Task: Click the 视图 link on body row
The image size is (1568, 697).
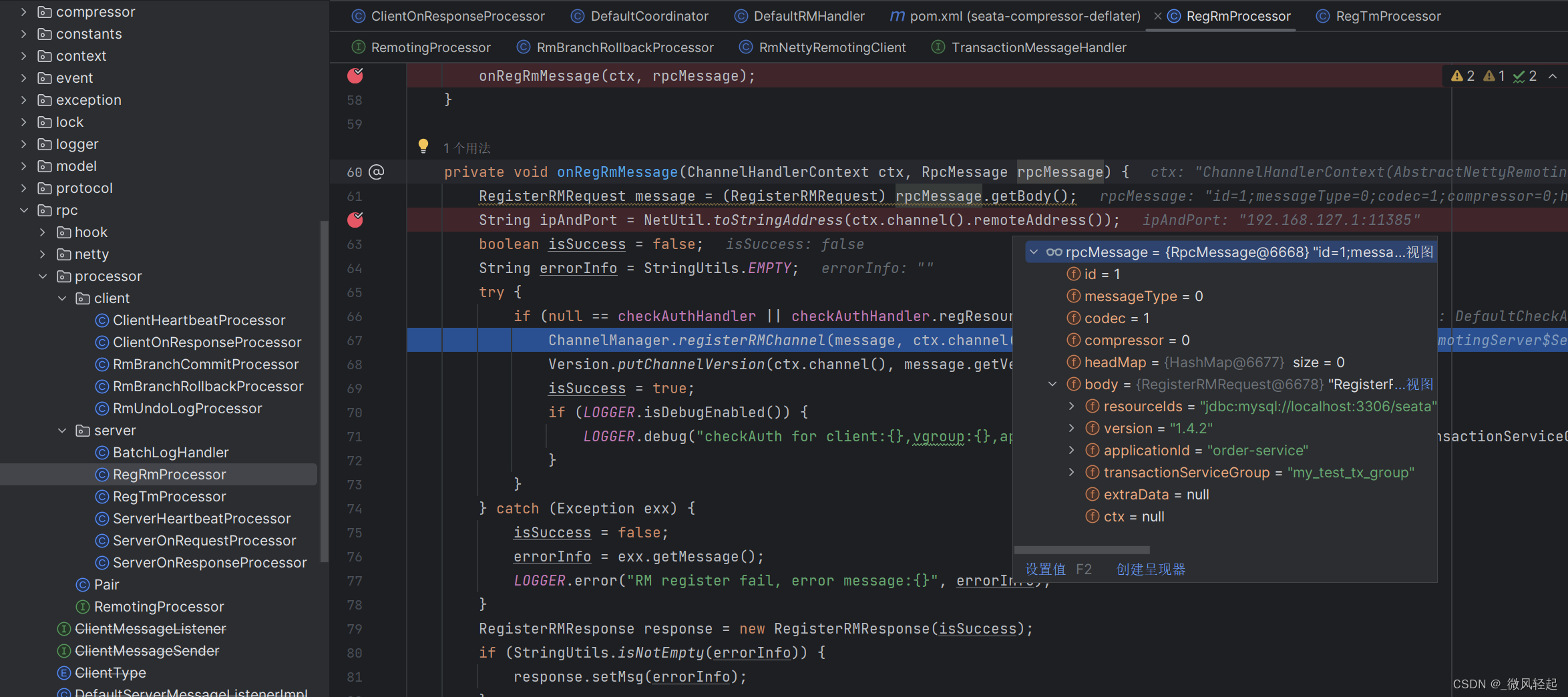Action: pos(1420,385)
